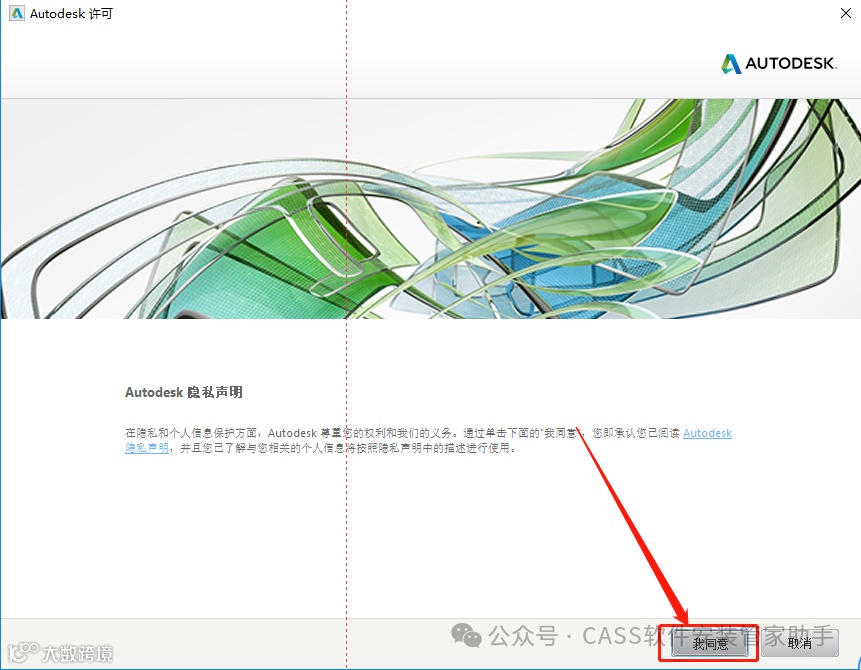Image resolution: width=861 pixels, height=670 pixels.
Task: Click the Autodesk app icon in title bar
Action: click(17, 13)
